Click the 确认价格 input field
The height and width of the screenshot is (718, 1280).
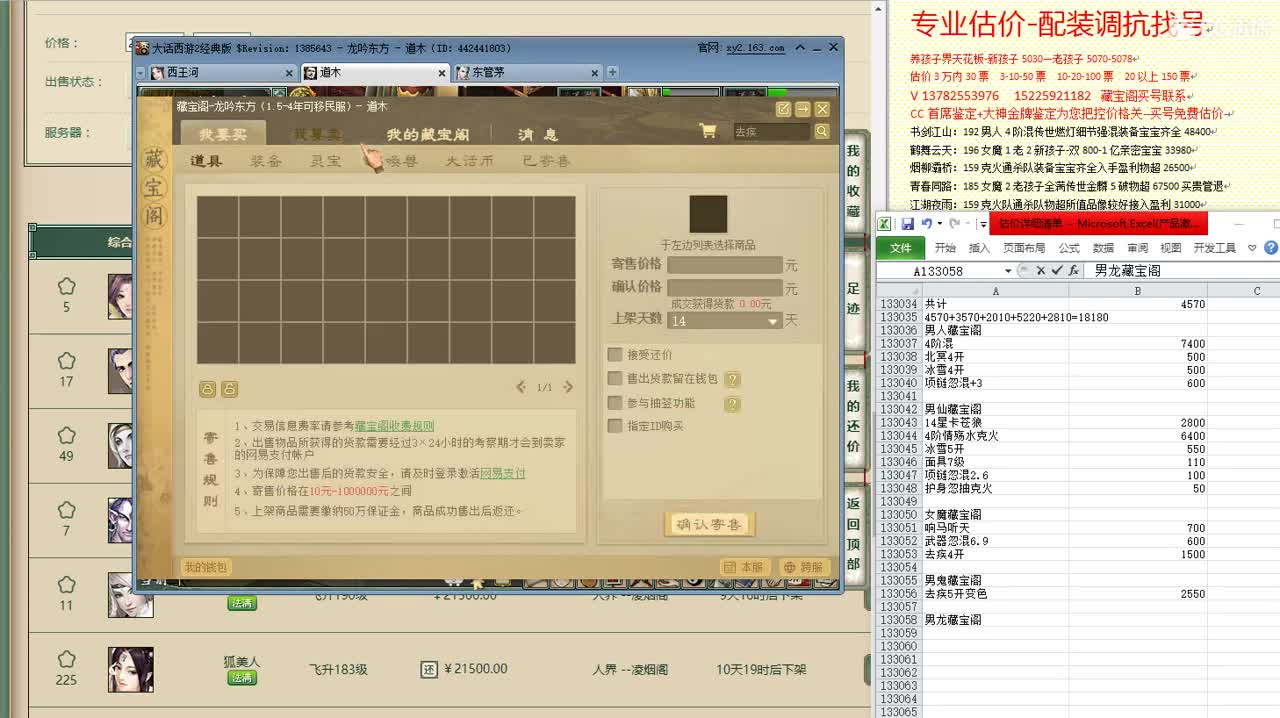point(725,287)
